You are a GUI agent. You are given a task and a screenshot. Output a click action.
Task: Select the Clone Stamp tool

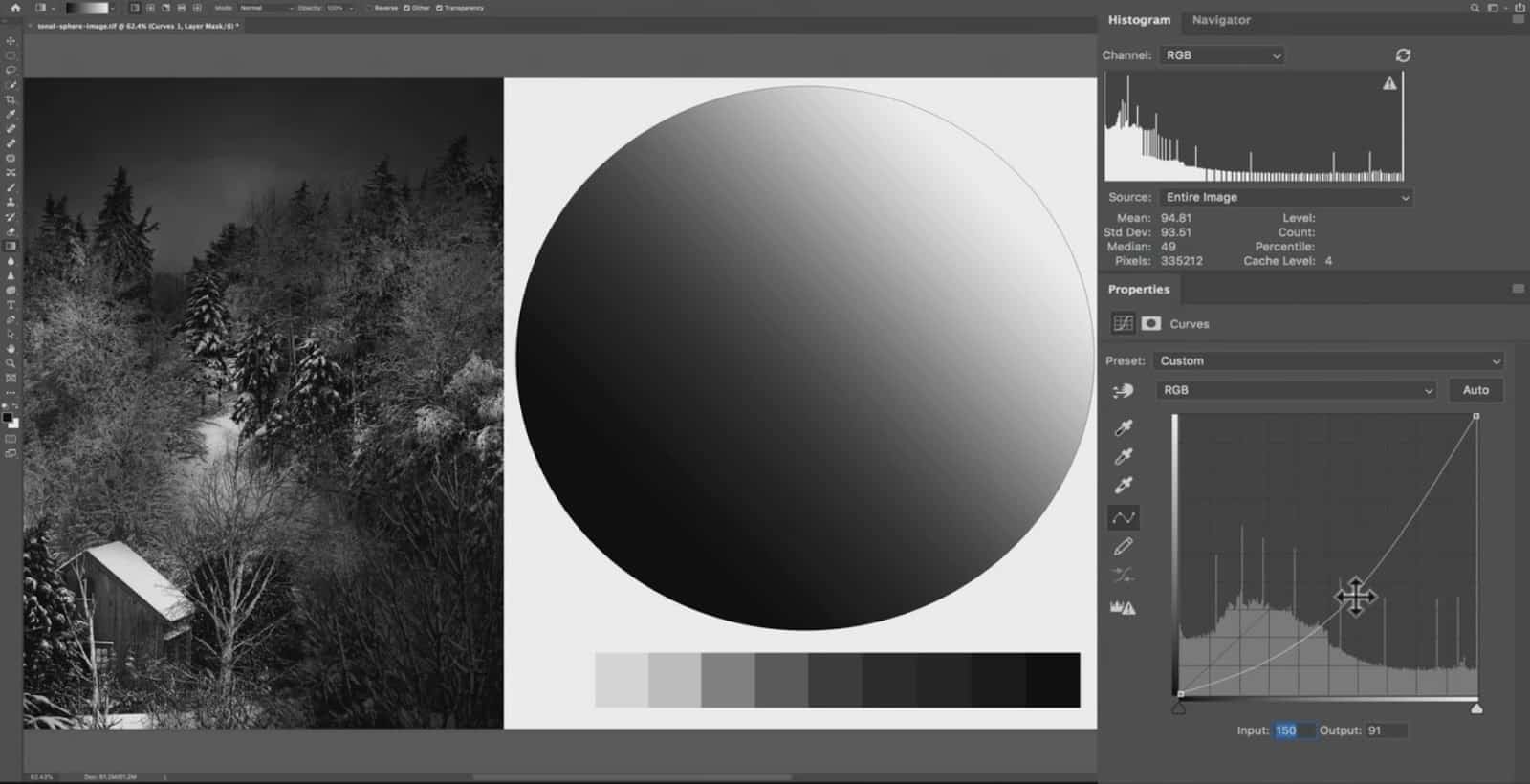[11, 202]
